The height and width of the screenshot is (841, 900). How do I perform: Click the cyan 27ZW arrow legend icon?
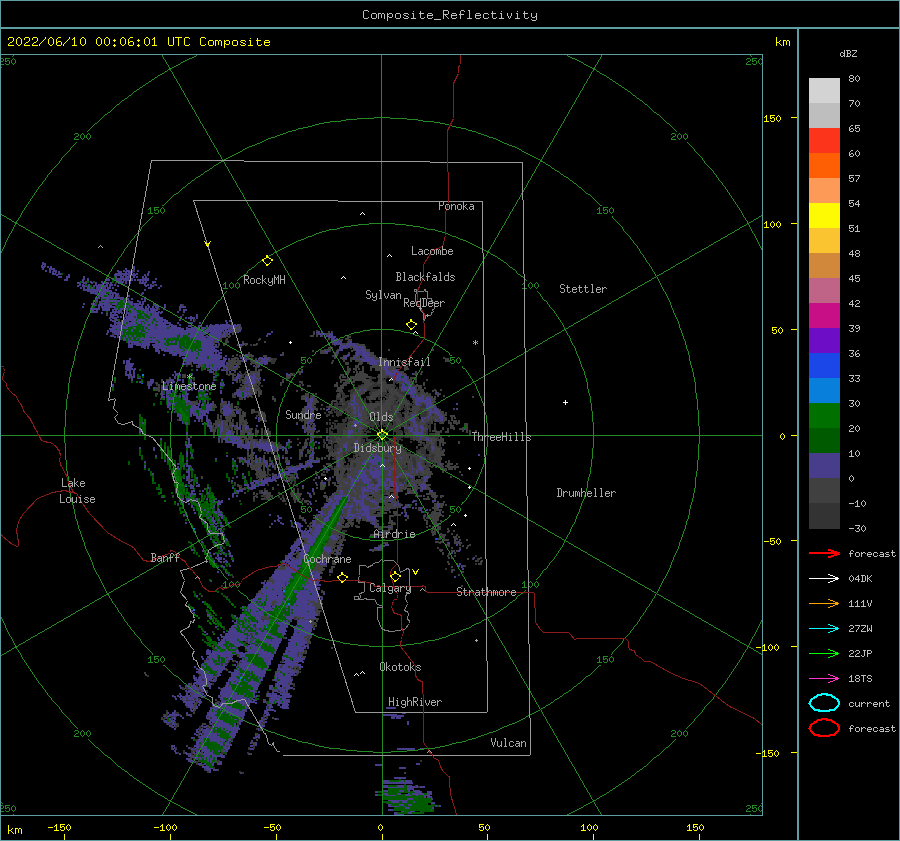824,629
